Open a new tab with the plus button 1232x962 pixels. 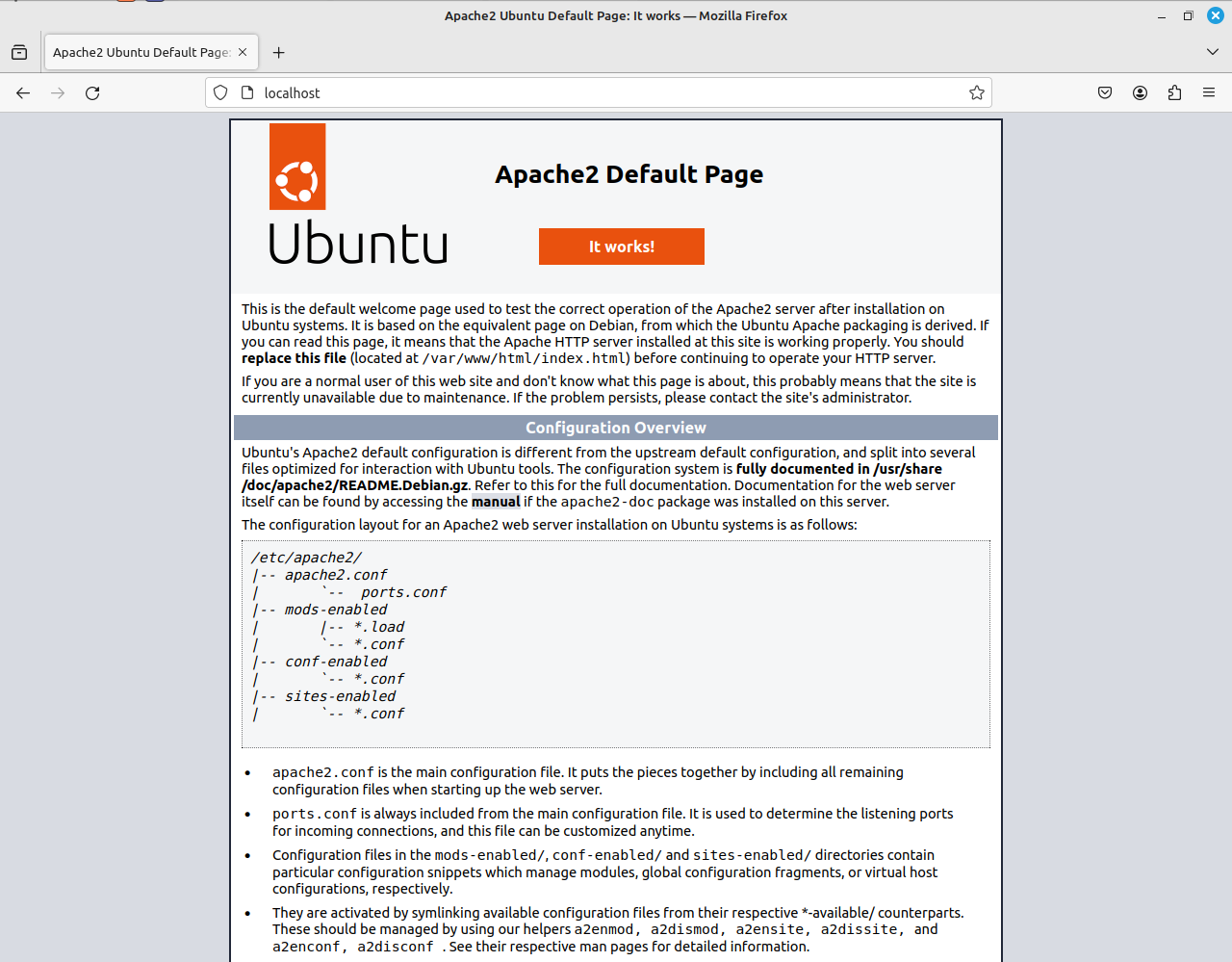click(x=278, y=52)
